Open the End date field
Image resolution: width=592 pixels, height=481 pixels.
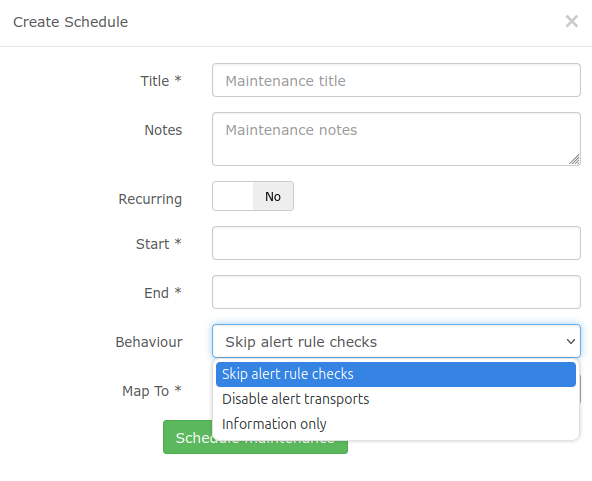tap(396, 292)
